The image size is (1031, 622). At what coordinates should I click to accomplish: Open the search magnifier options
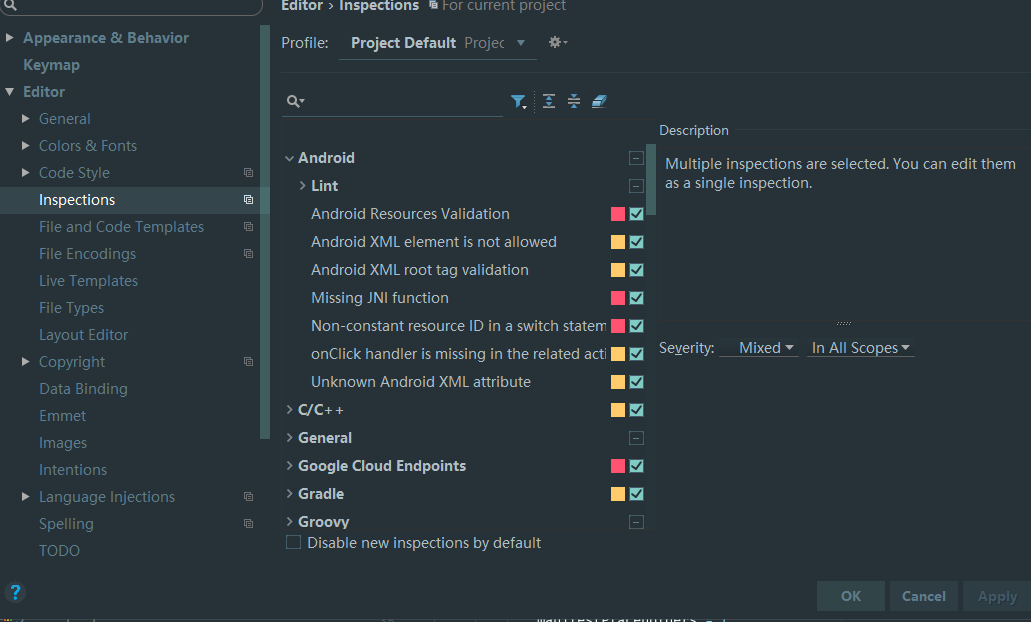(293, 101)
